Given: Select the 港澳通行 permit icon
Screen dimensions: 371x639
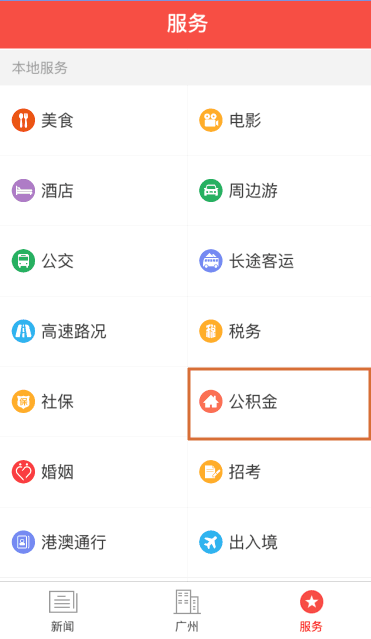Looking at the screenshot, I should pos(23,542).
